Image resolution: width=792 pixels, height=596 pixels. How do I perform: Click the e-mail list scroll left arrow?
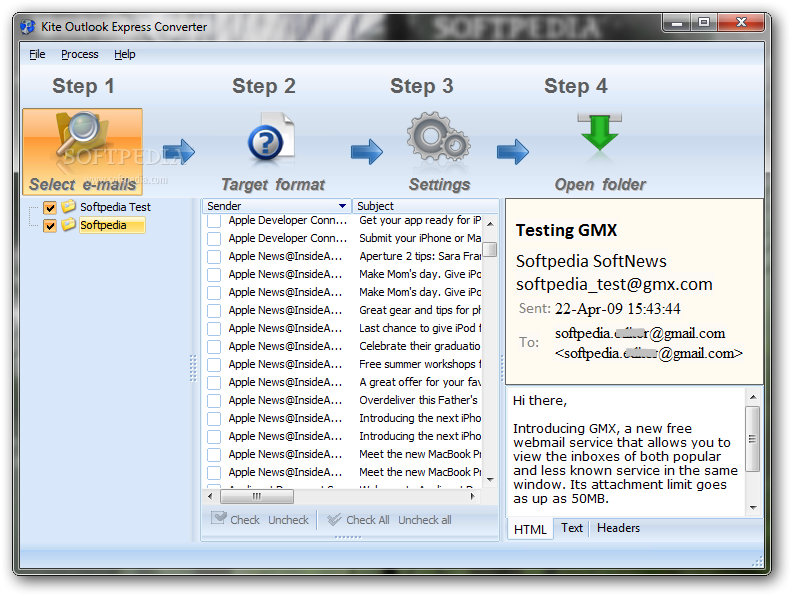pos(211,496)
